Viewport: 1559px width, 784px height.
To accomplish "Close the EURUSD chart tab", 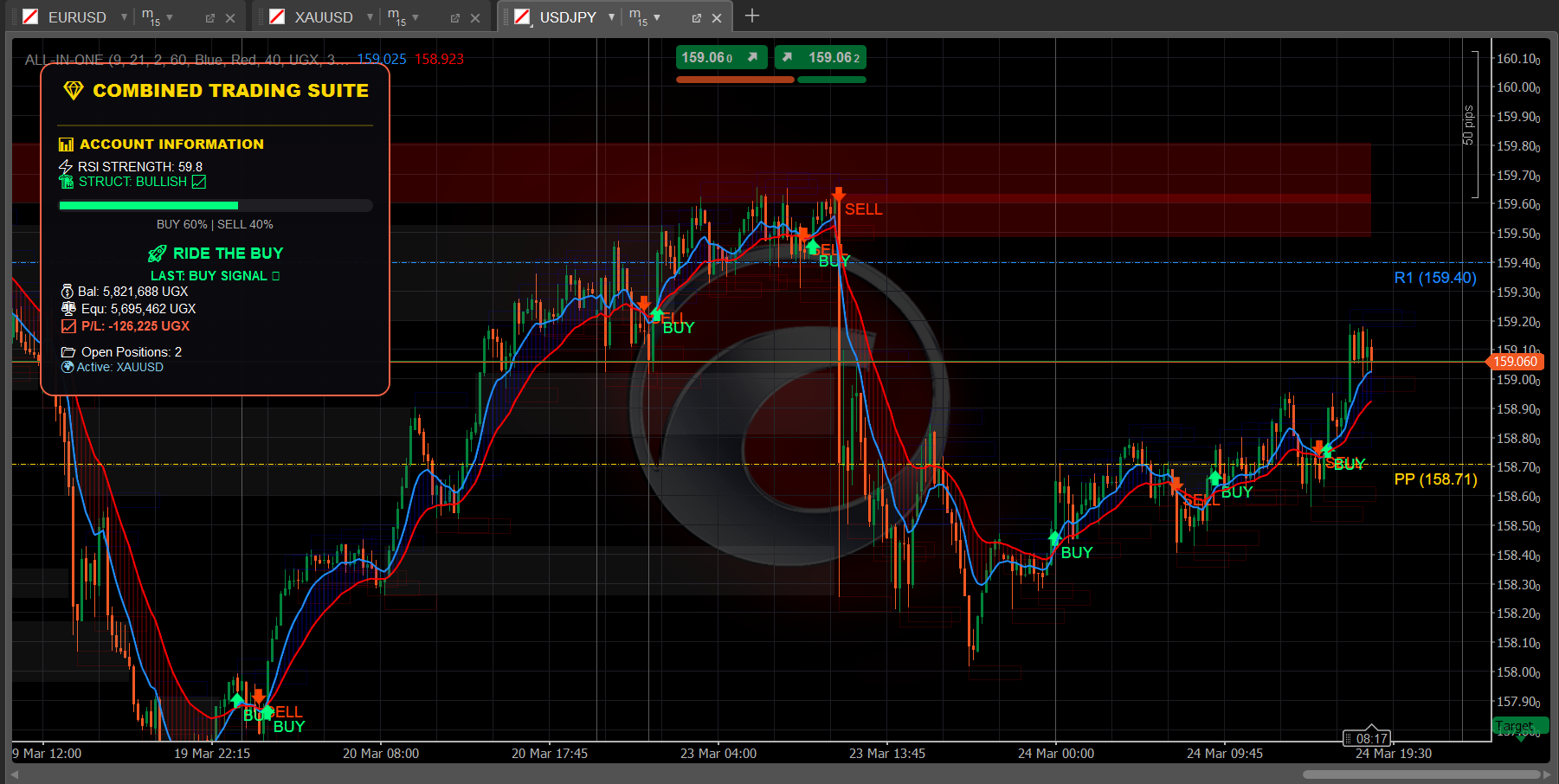I will coord(230,18).
